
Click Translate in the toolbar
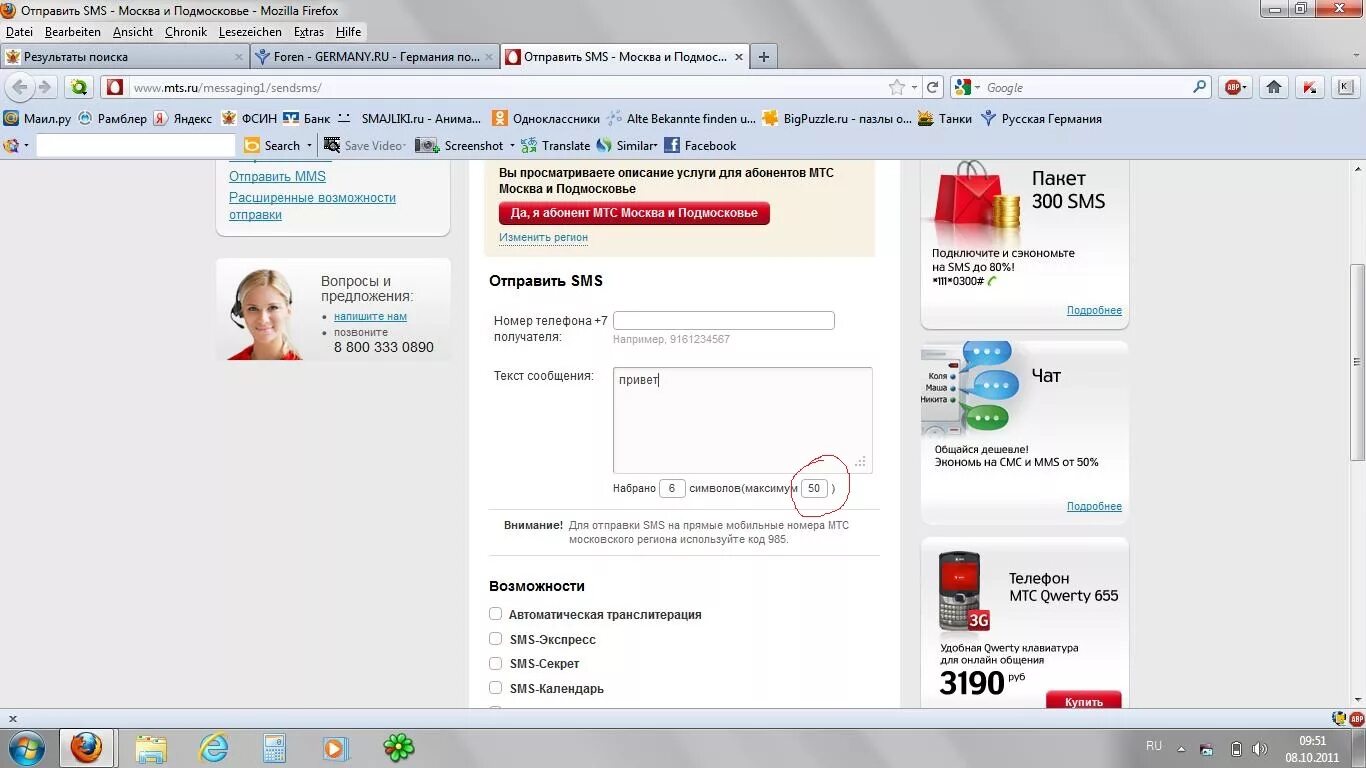pos(556,145)
